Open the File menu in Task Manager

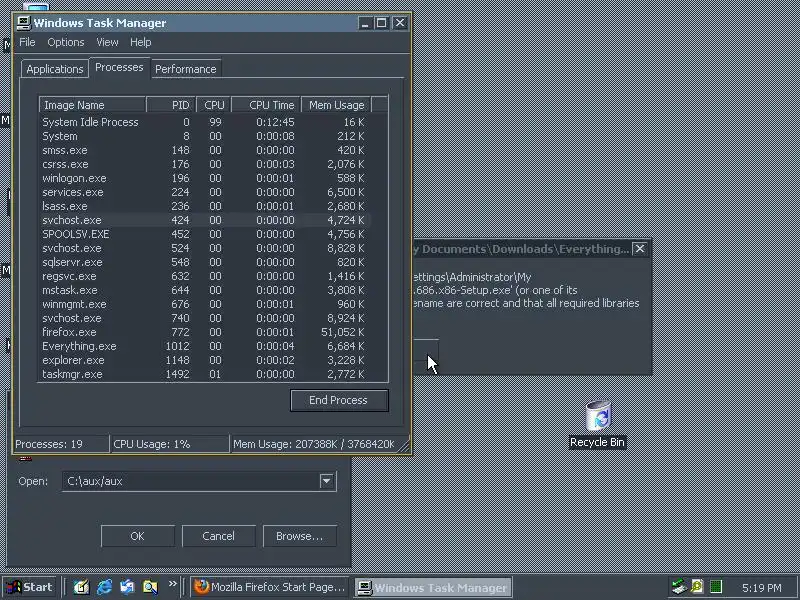pyautogui.click(x=27, y=42)
